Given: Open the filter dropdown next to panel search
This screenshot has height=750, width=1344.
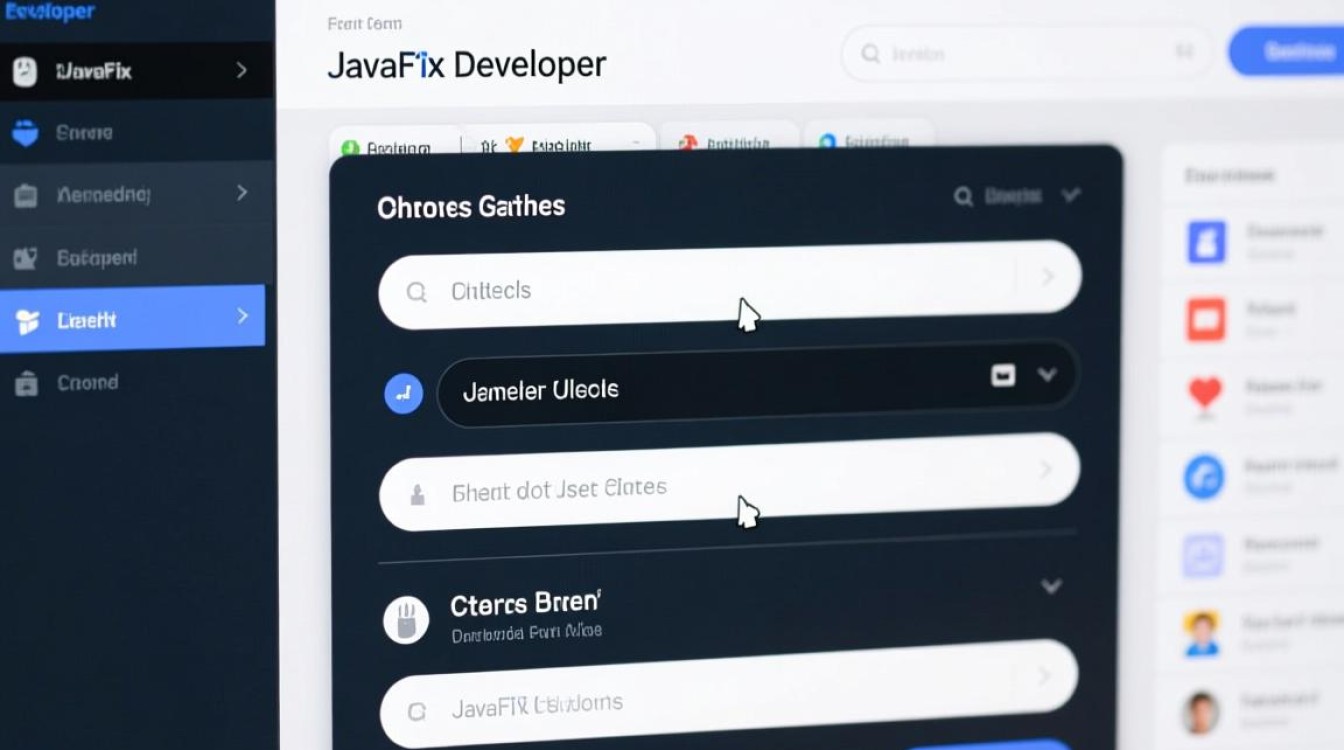Looking at the screenshot, I should click(x=1070, y=196).
